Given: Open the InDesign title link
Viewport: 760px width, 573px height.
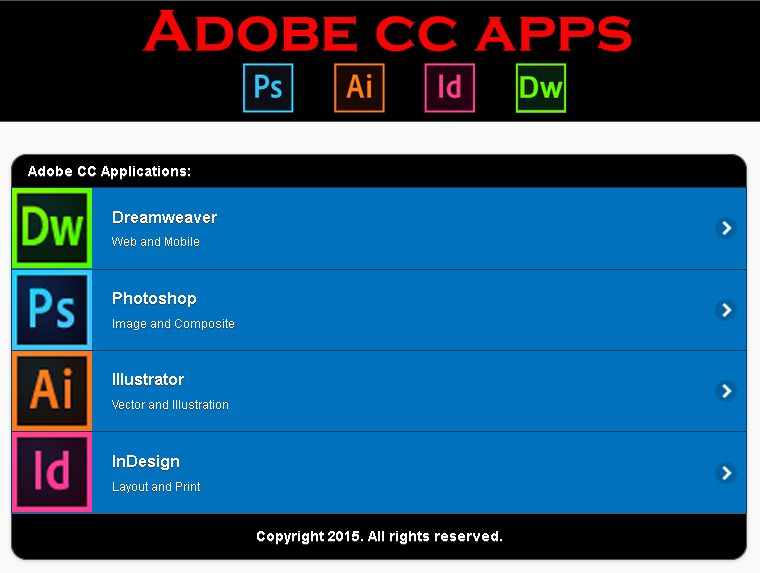Looking at the screenshot, I should 146,462.
